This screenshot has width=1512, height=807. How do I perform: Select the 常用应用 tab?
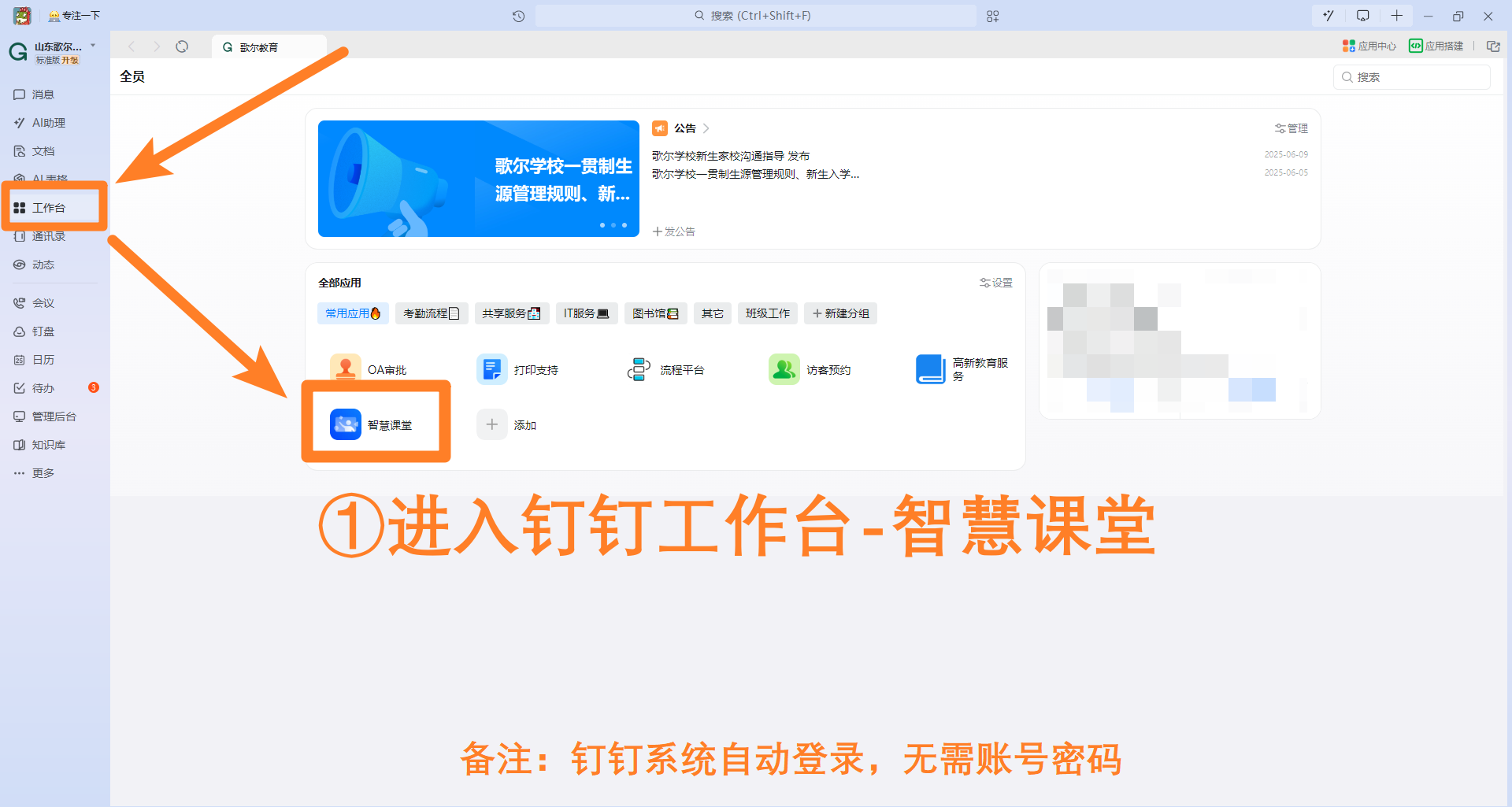[x=353, y=313]
